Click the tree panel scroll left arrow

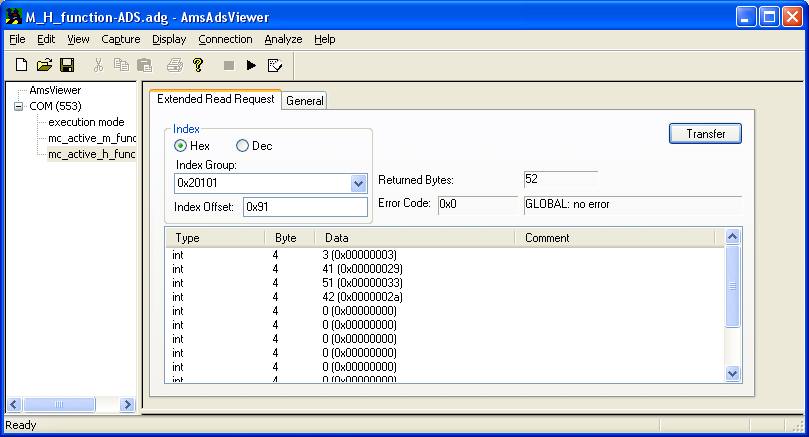coord(14,404)
